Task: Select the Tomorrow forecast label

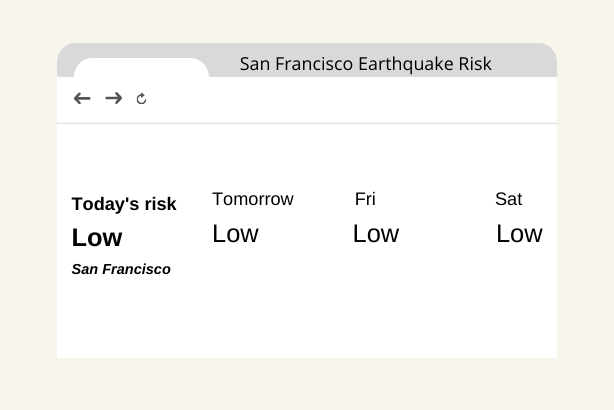Action: (253, 199)
